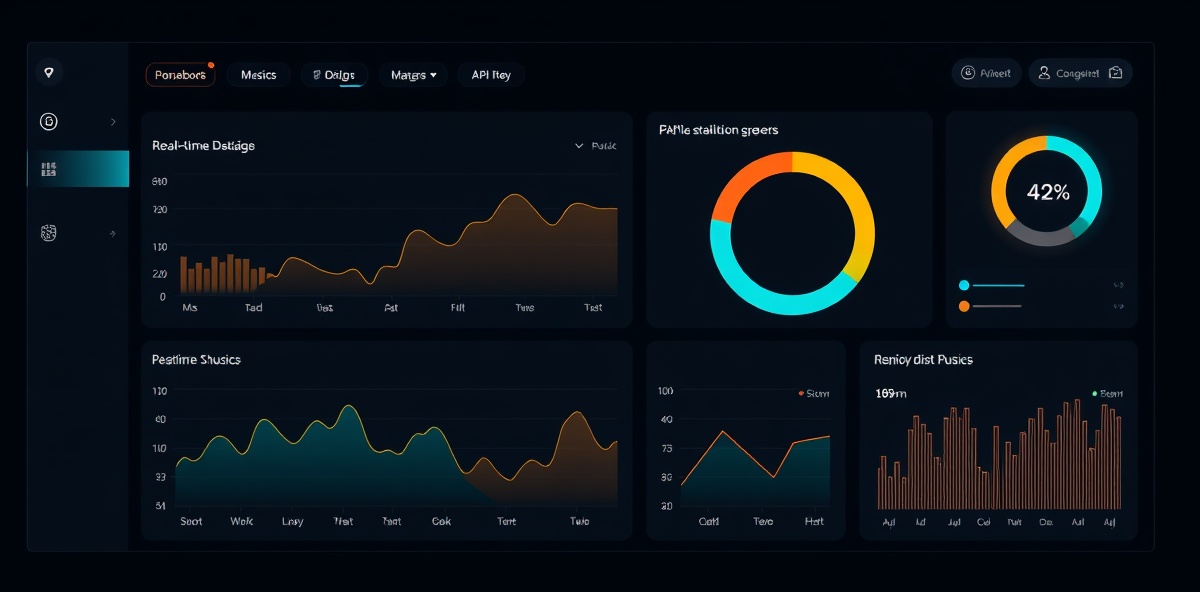Image resolution: width=1200 pixels, height=592 pixels.
Task: Click the puzzle icon at sidebar bottom
Action: [48, 232]
